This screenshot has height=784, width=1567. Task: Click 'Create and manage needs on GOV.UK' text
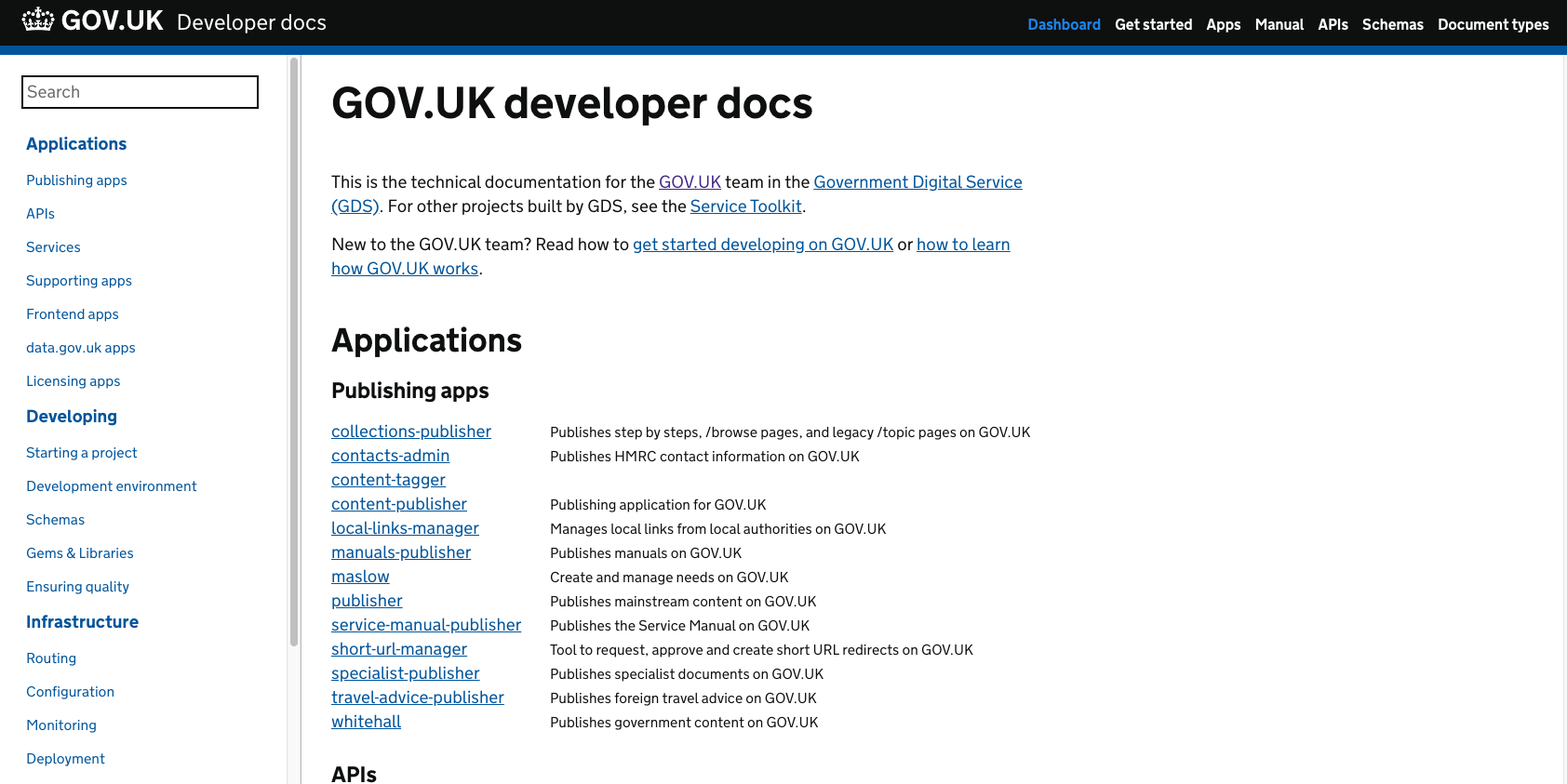click(669, 578)
